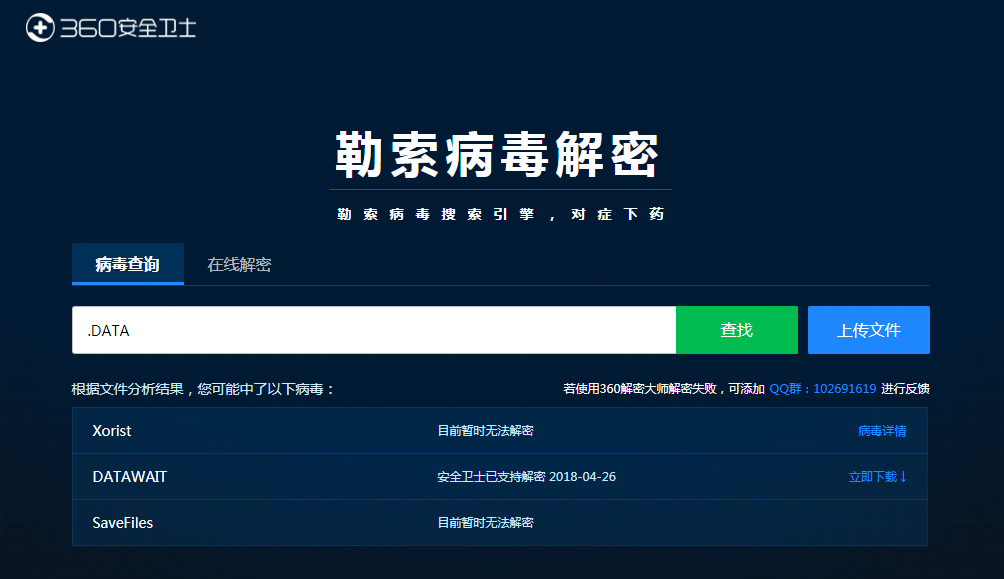Select the SaveFiles virus result name
This screenshot has height=579, width=1004.
coord(123,523)
